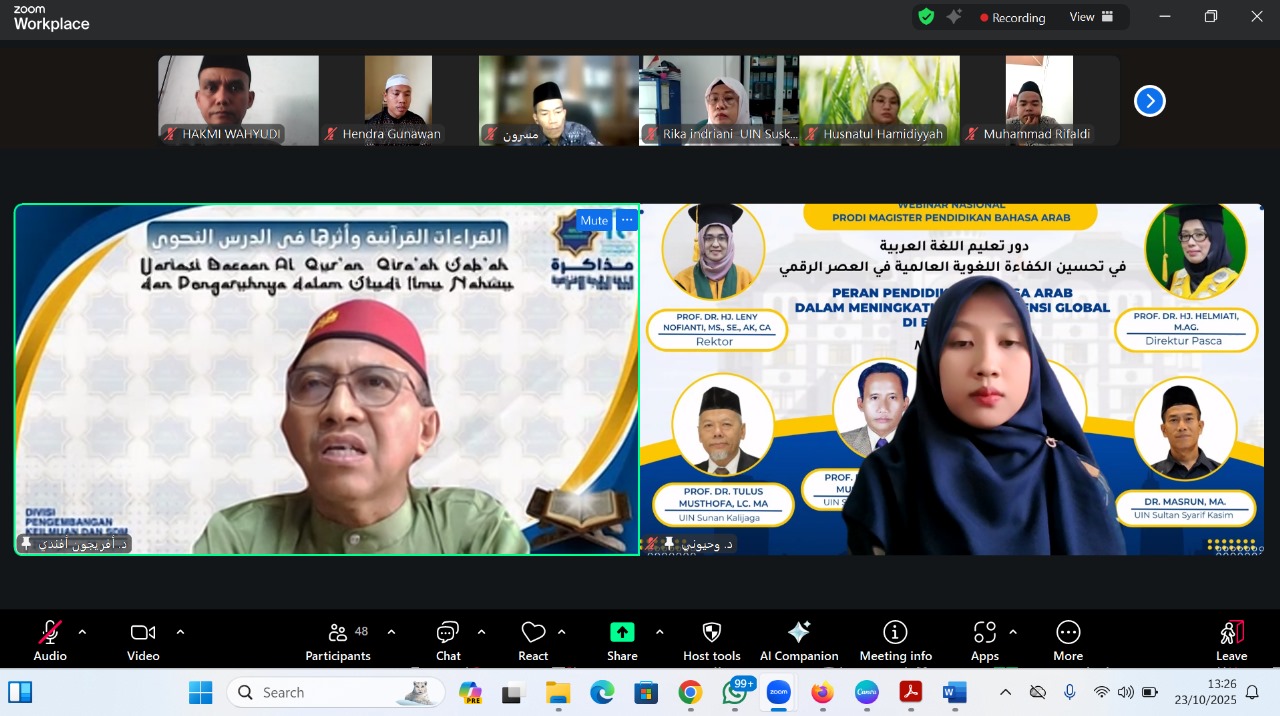Toggle camera with the Video button
Screen dimensions: 1280x716
[x=143, y=640]
